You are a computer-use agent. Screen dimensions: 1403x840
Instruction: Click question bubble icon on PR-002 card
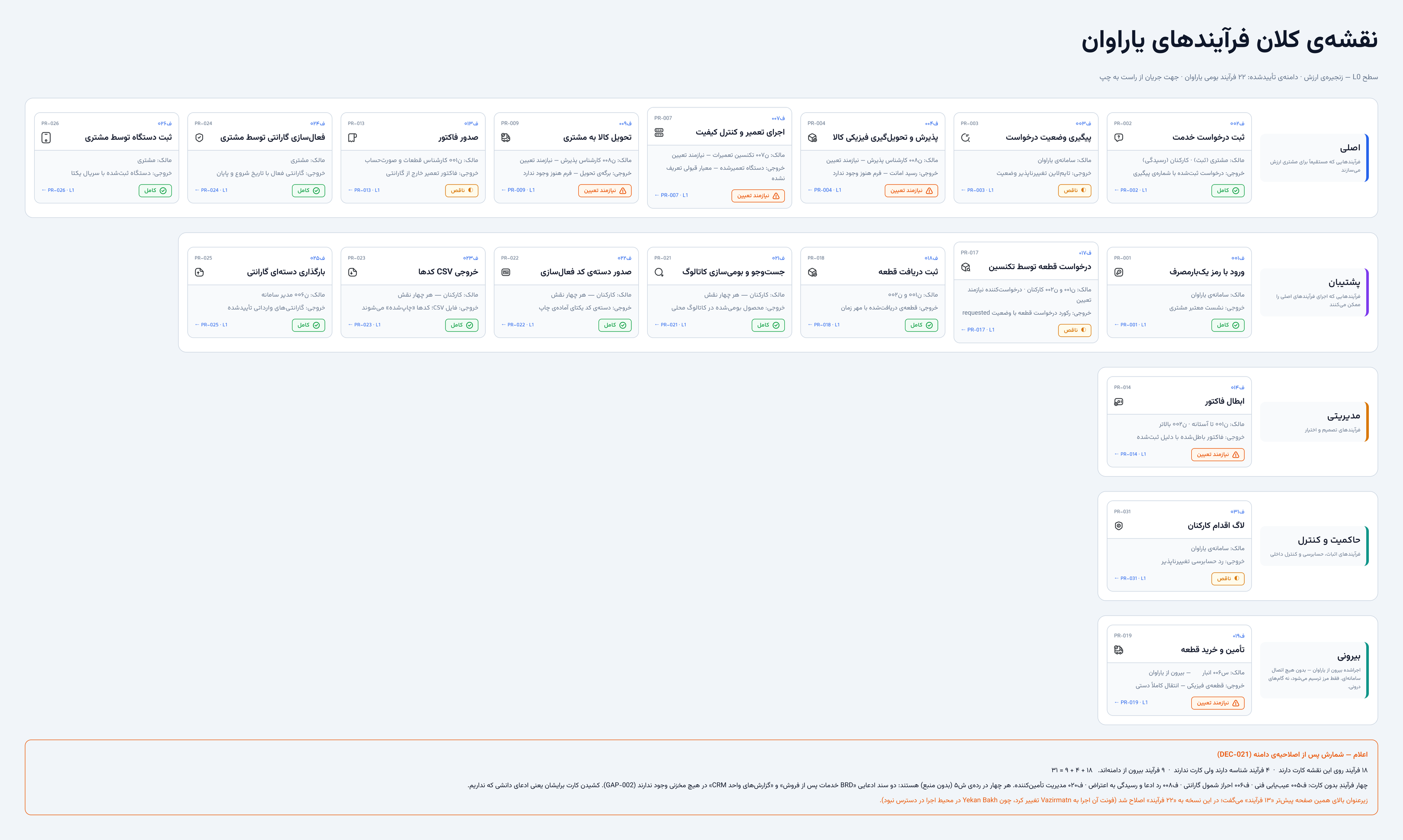[1119, 138]
